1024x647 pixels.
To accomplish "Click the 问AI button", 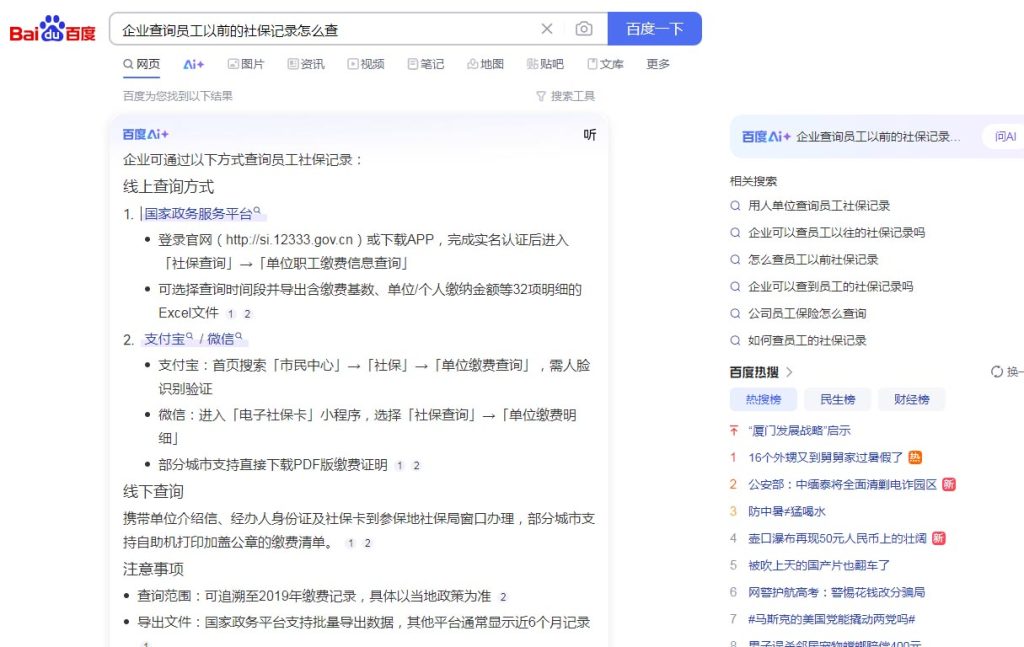I will pyautogui.click(x=1005, y=136).
